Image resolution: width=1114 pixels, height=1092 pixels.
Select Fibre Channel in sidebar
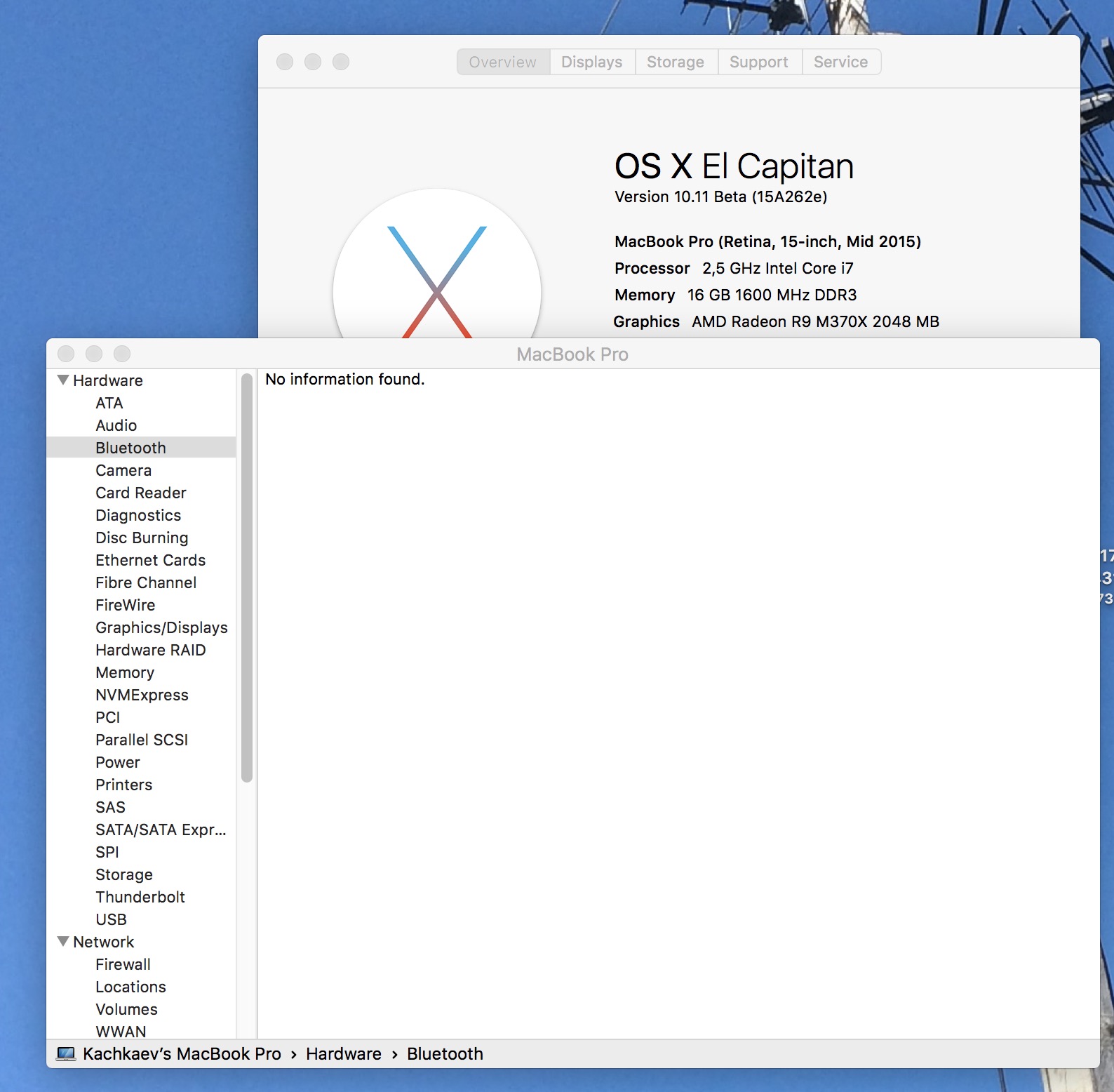click(x=146, y=582)
